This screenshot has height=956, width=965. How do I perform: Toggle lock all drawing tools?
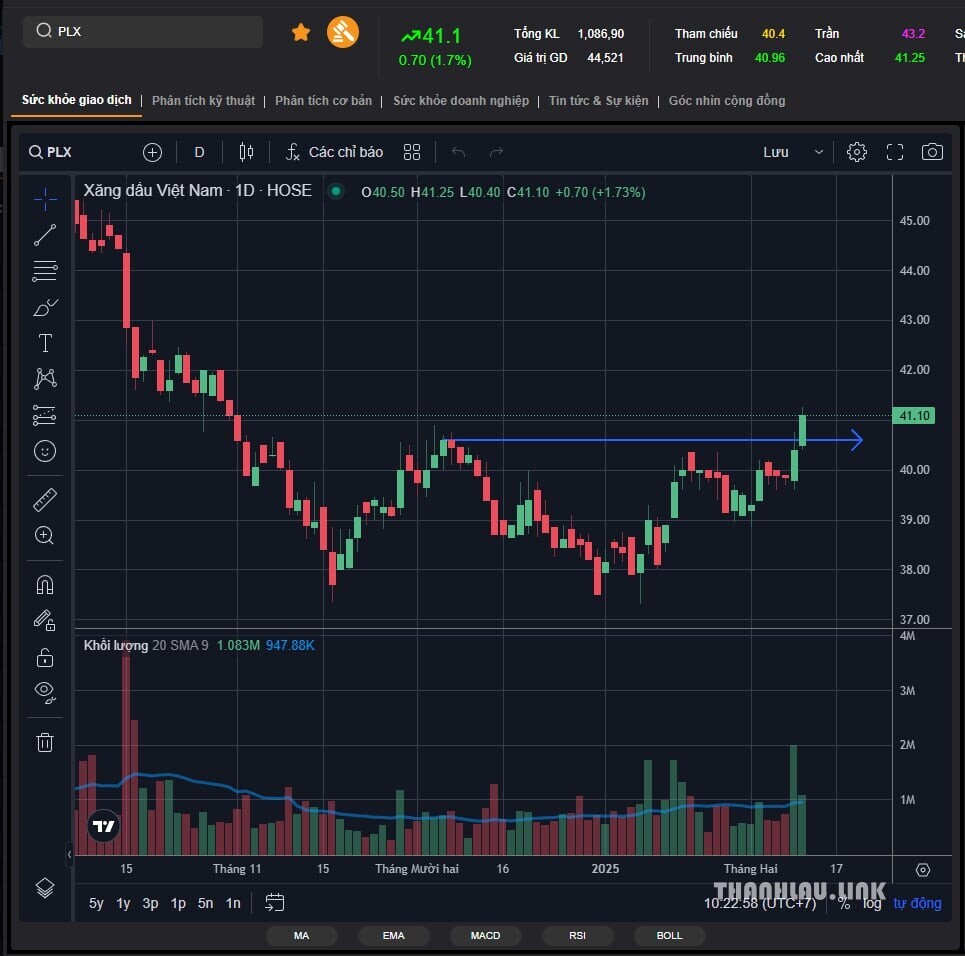(x=45, y=657)
